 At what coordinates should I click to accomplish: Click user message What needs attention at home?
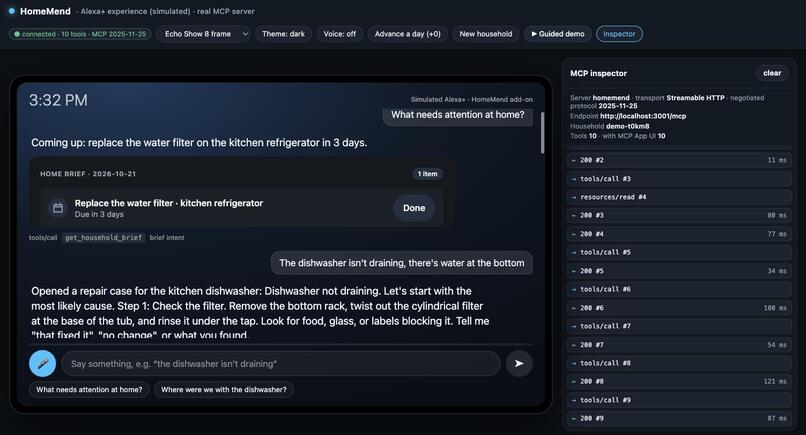(457, 115)
